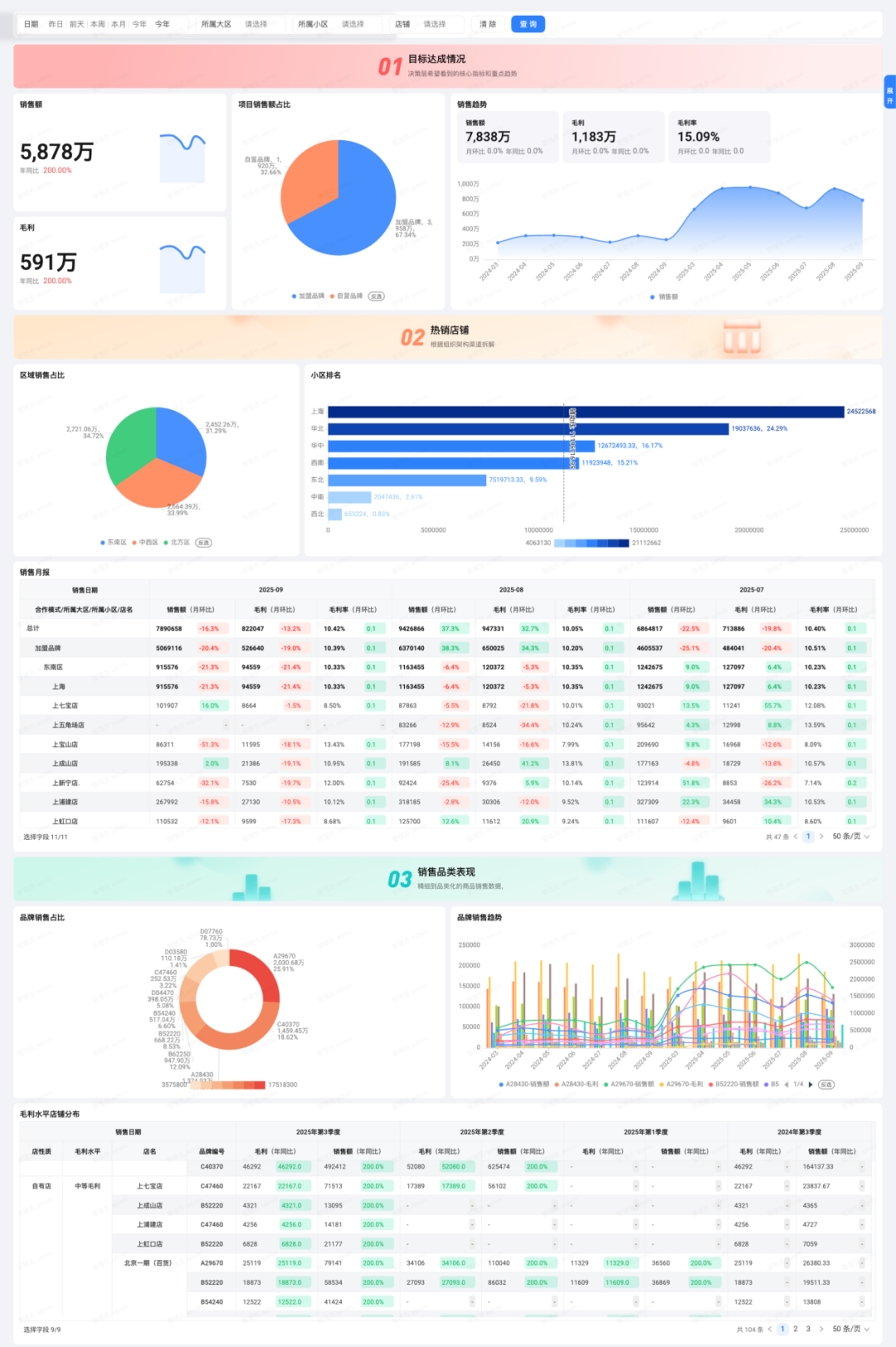Image resolution: width=896 pixels, height=1347 pixels.
Task: Click 反选 invert icon under regional pie chart
Action: coord(203,543)
